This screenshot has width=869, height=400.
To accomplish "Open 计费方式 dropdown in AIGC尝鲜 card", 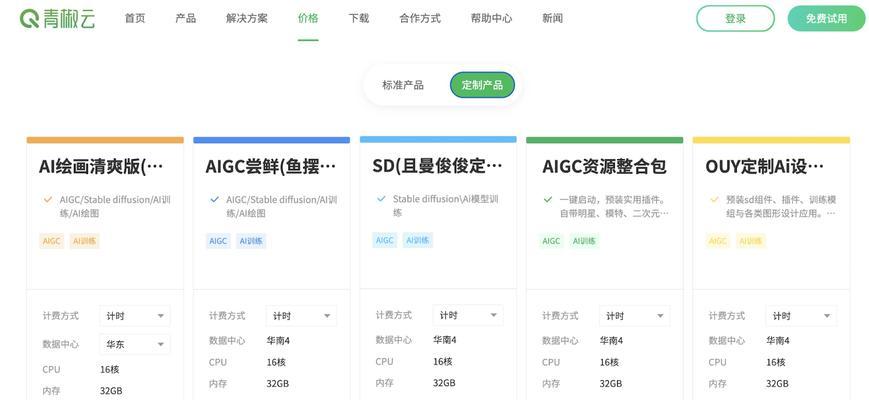I will [301, 316].
